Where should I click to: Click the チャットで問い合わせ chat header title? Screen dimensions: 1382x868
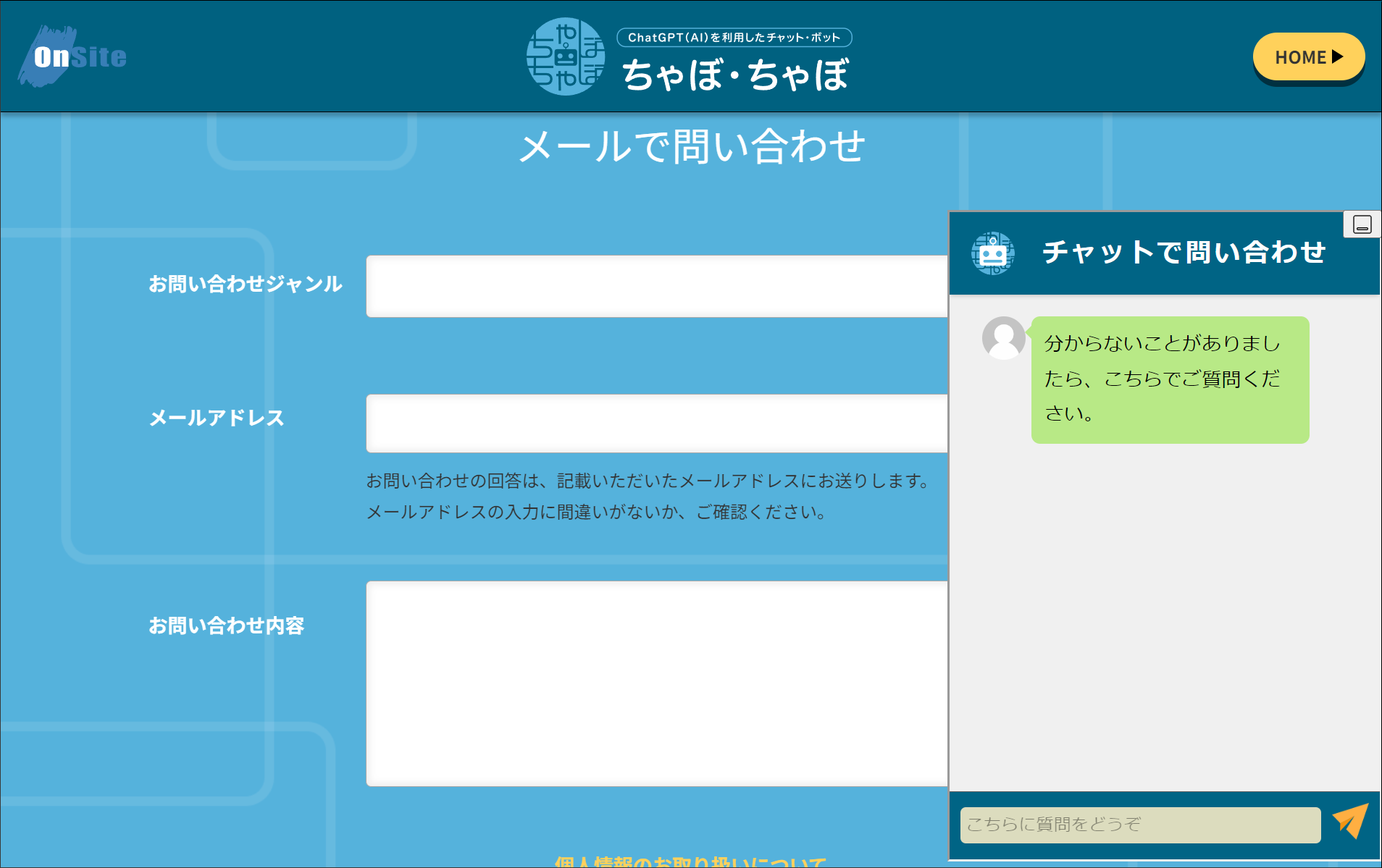1184,253
